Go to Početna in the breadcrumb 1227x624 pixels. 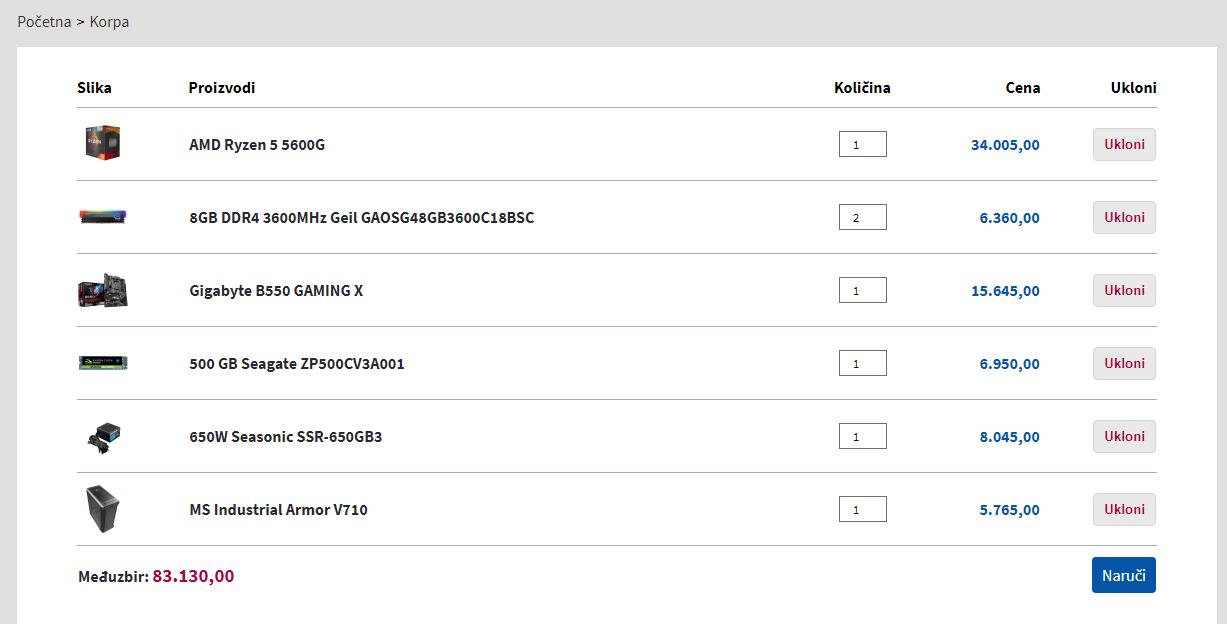pyautogui.click(x=44, y=22)
